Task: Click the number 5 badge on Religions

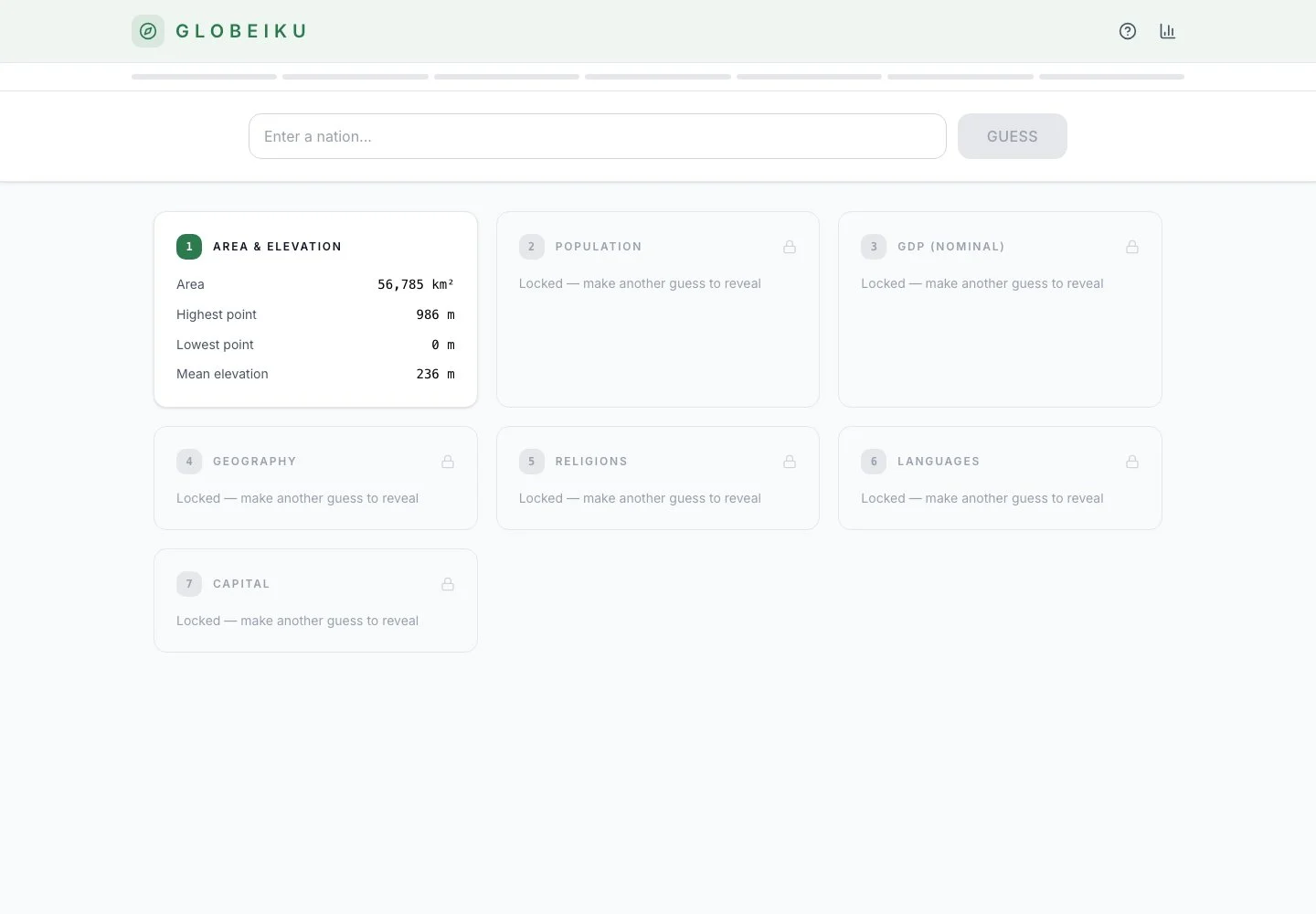Action: click(532, 462)
